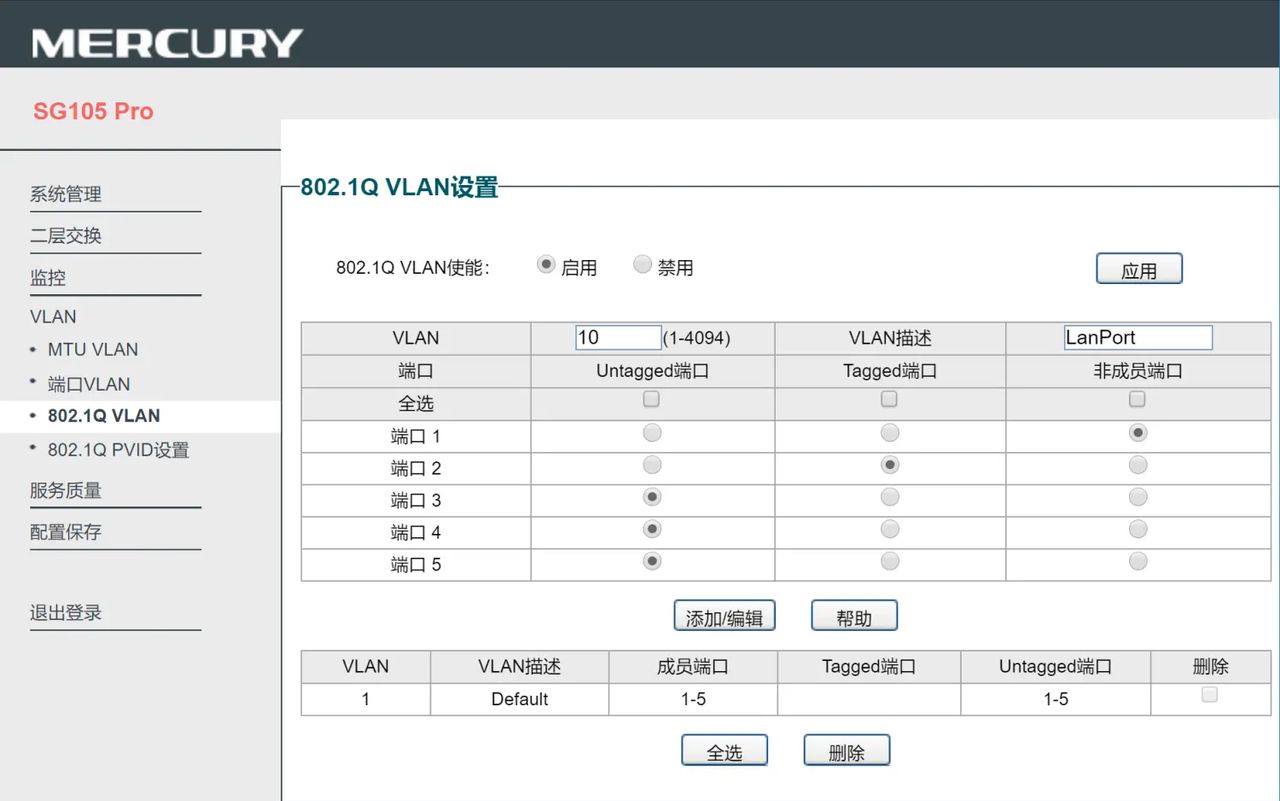Open the VLAN menu section
Image resolution: width=1280 pixels, height=801 pixels.
53,317
